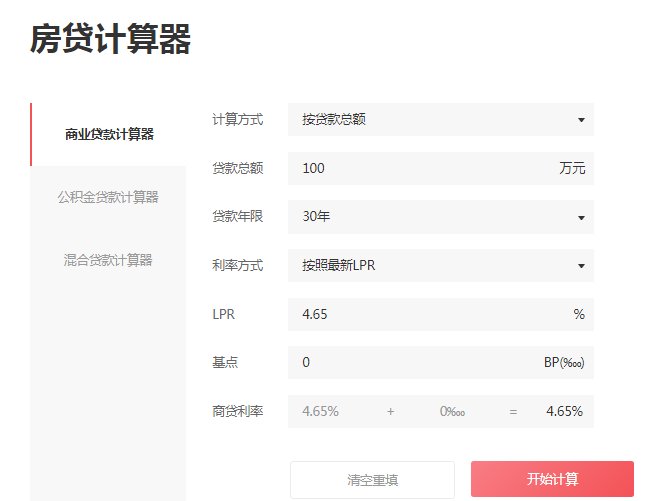This screenshot has height=501, width=646.
Task: Expand the 利率方式 dropdown showing 按照最新LPR
Action: click(x=440, y=266)
